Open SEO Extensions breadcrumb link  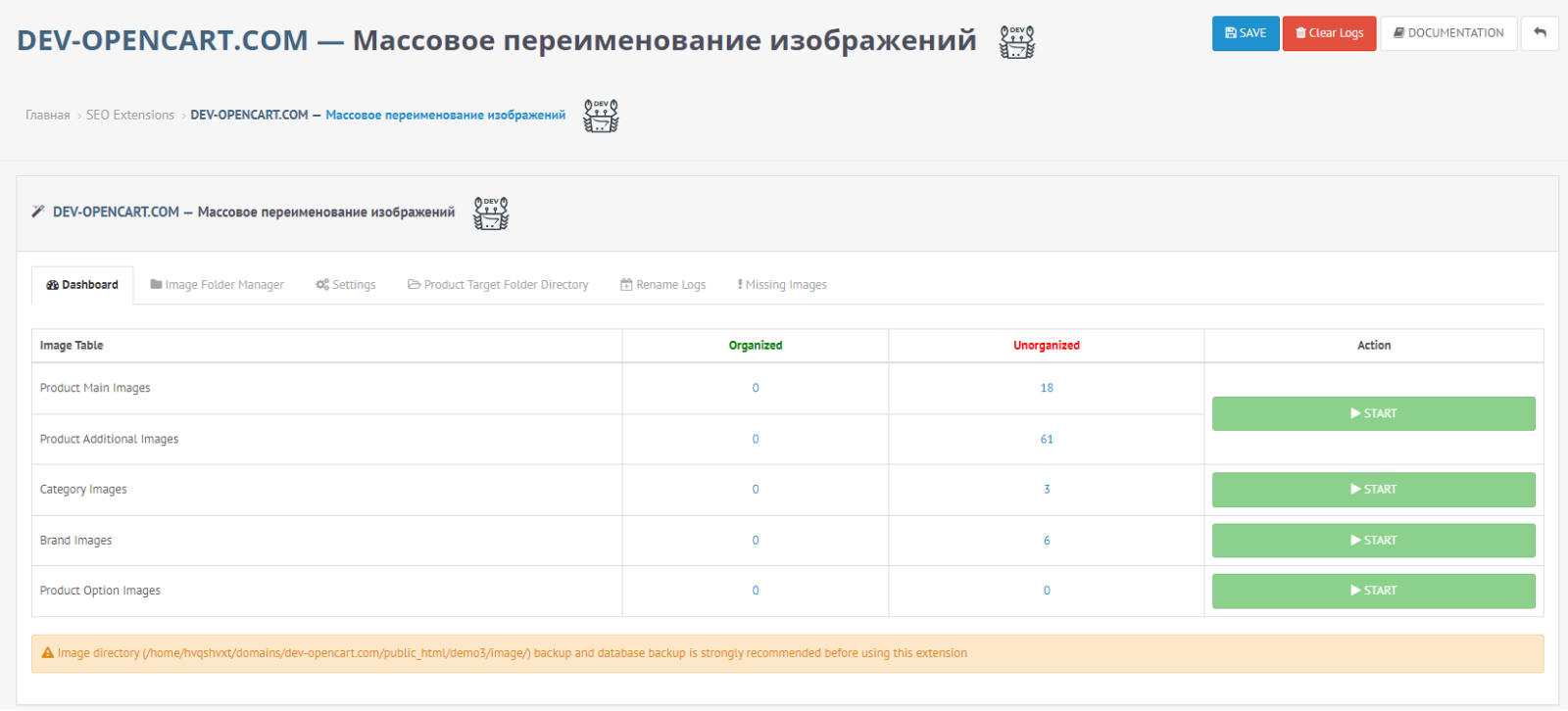pyautogui.click(x=130, y=116)
